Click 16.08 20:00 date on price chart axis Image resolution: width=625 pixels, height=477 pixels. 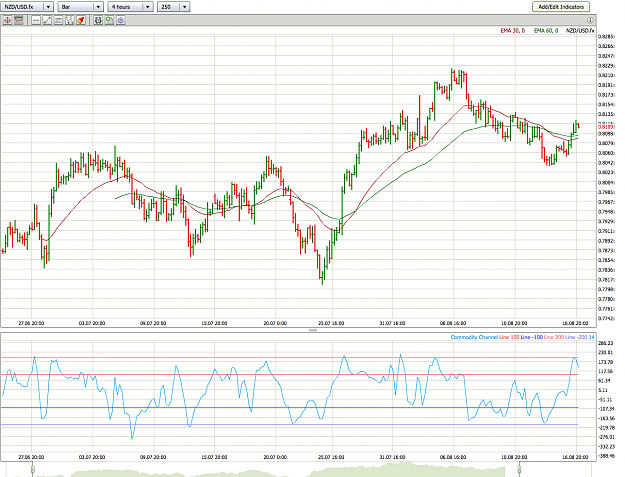575,323
